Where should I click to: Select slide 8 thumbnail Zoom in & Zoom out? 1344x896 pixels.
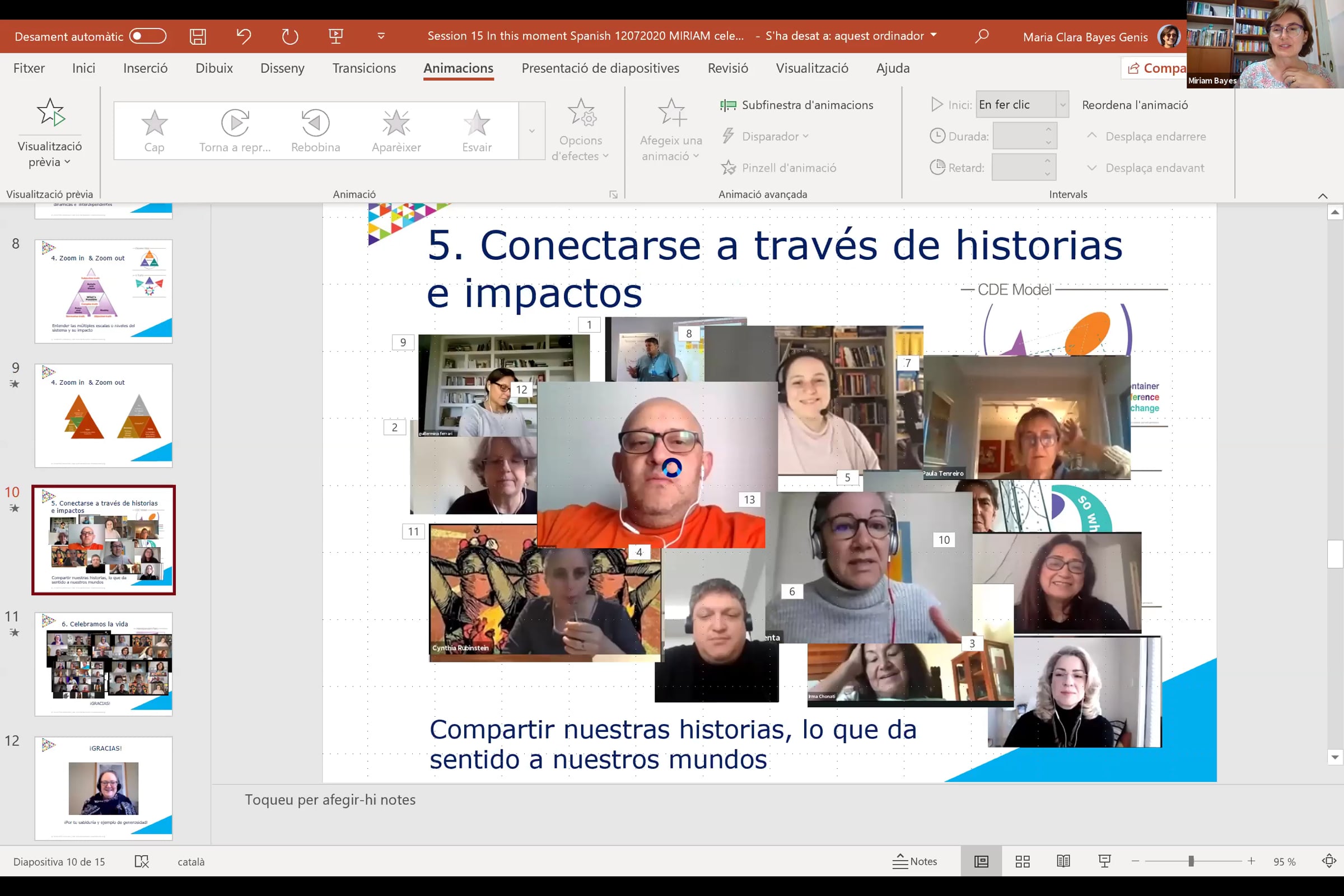pyautogui.click(x=104, y=291)
